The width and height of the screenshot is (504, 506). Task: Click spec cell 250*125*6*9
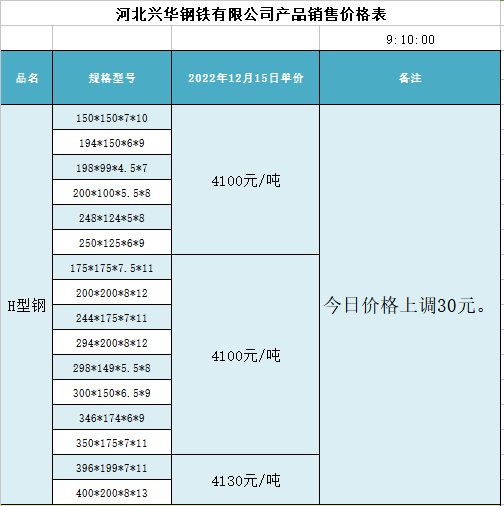[x=112, y=243]
